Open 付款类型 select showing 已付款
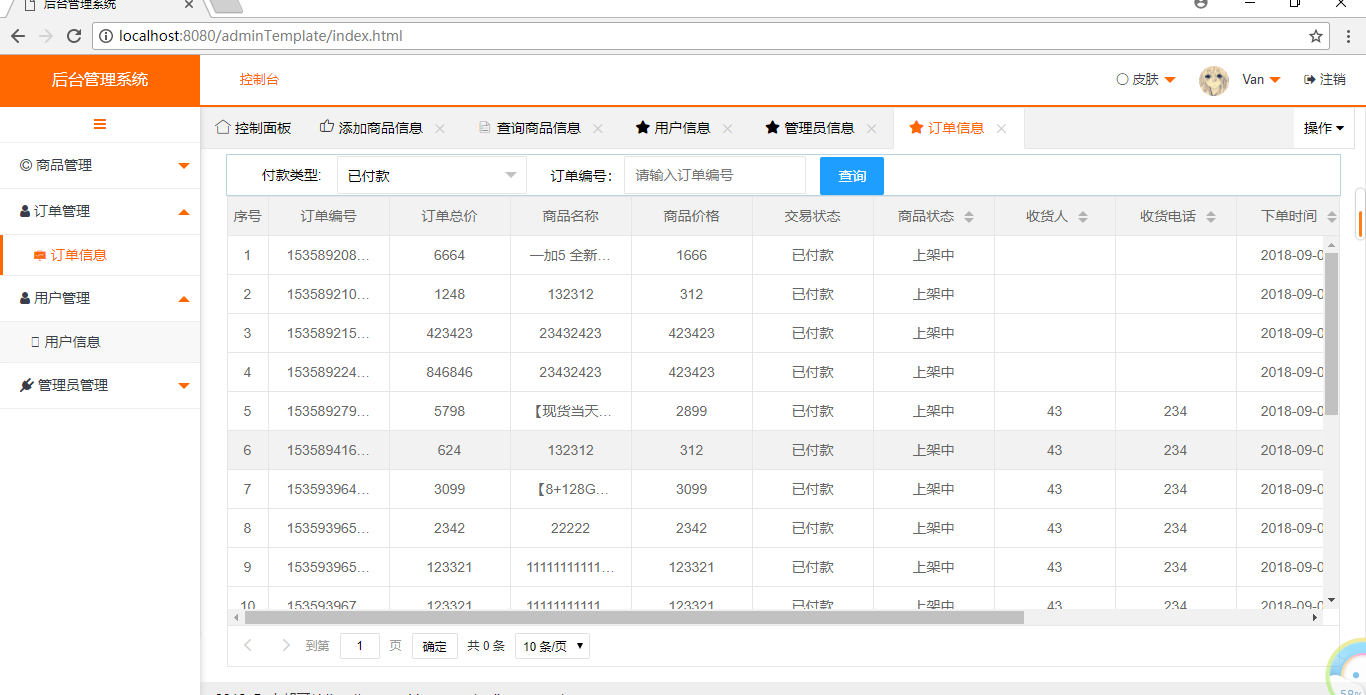Screen dimensions: 1366x695 [432, 176]
